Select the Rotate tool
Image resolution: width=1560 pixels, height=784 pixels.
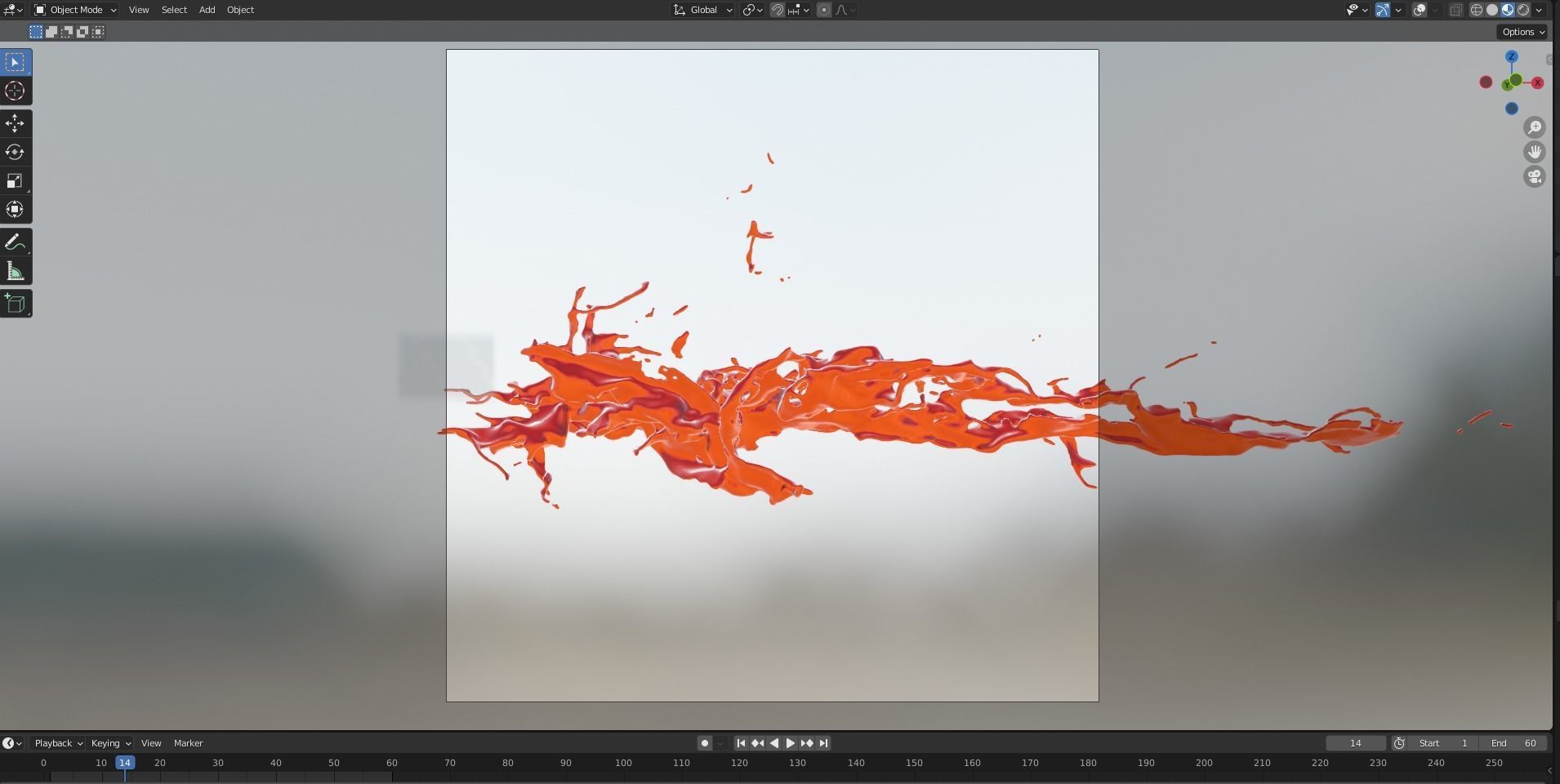click(x=16, y=152)
